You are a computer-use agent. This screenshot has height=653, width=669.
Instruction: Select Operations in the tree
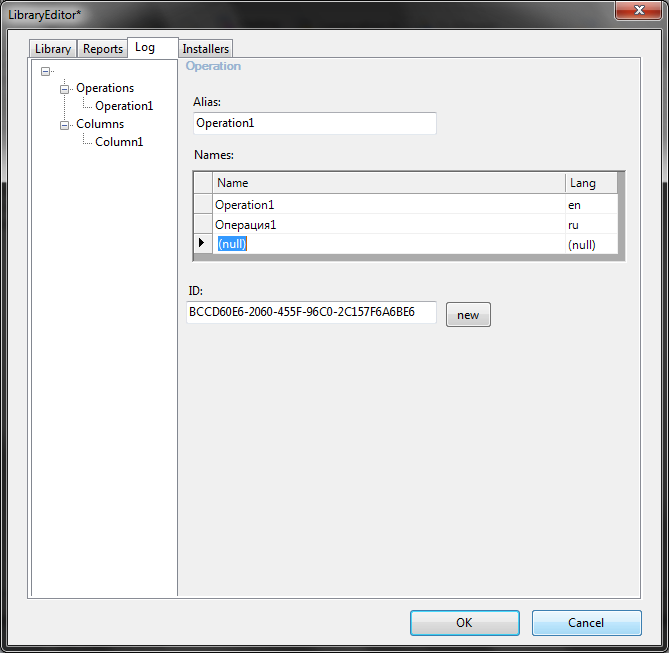coord(105,88)
